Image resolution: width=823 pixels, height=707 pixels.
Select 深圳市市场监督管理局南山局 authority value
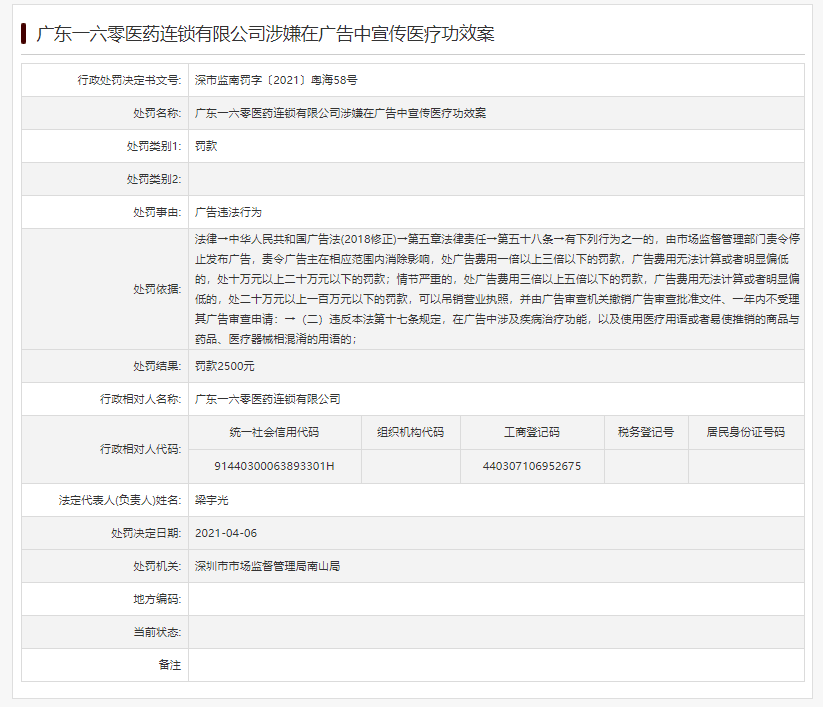268,566
